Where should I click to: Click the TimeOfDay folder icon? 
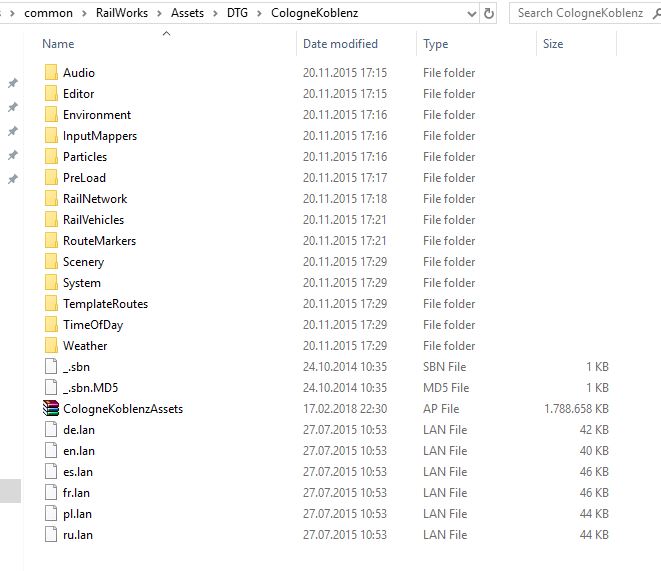pyautogui.click(x=51, y=324)
